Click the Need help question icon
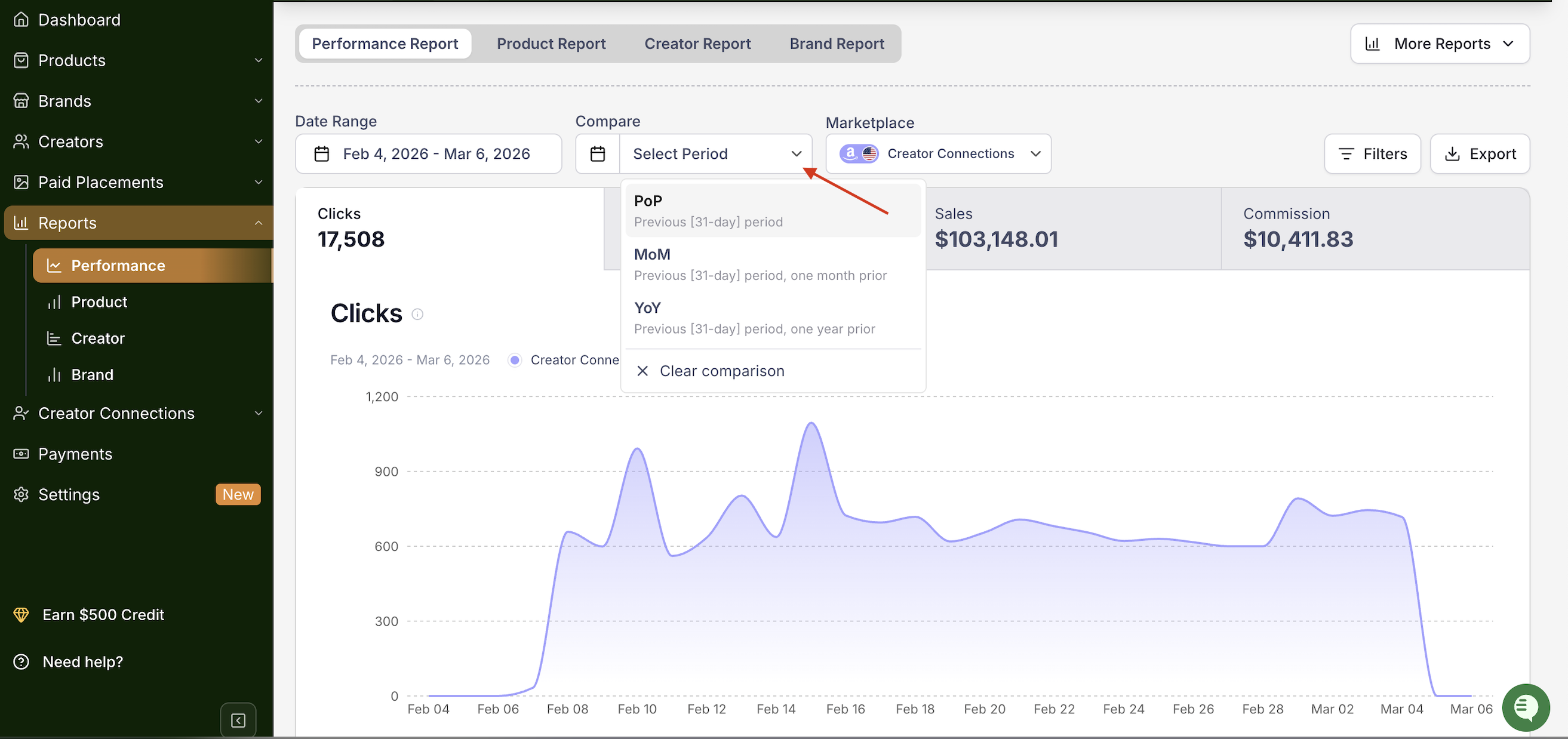This screenshot has height=739, width=1568. [21, 661]
